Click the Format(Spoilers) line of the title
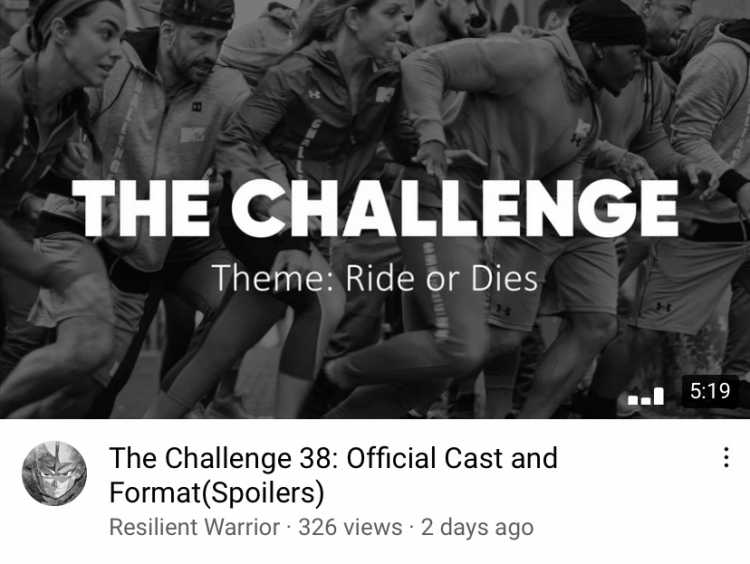 click(217, 492)
